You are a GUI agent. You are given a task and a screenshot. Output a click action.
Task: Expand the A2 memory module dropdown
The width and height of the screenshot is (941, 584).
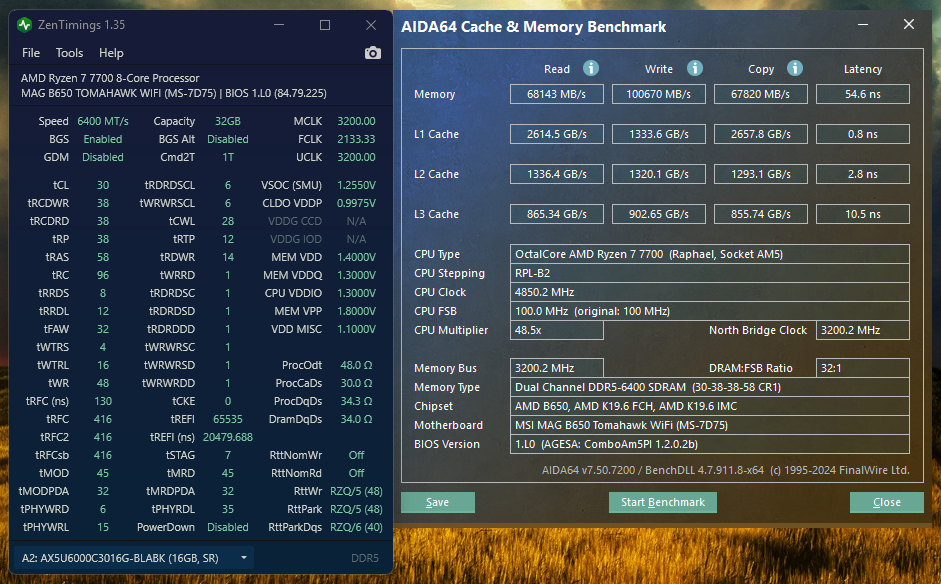[133, 558]
